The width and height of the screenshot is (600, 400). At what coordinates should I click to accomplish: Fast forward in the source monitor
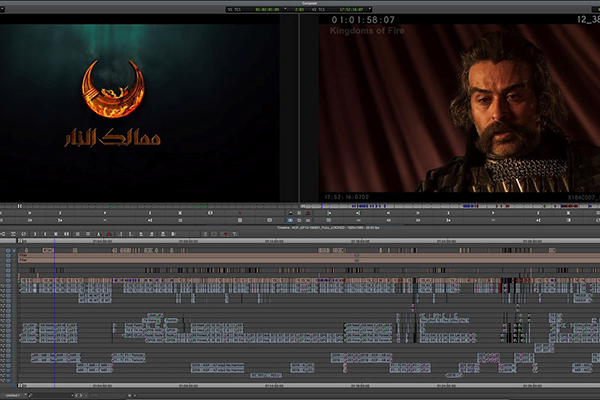(x=29, y=220)
